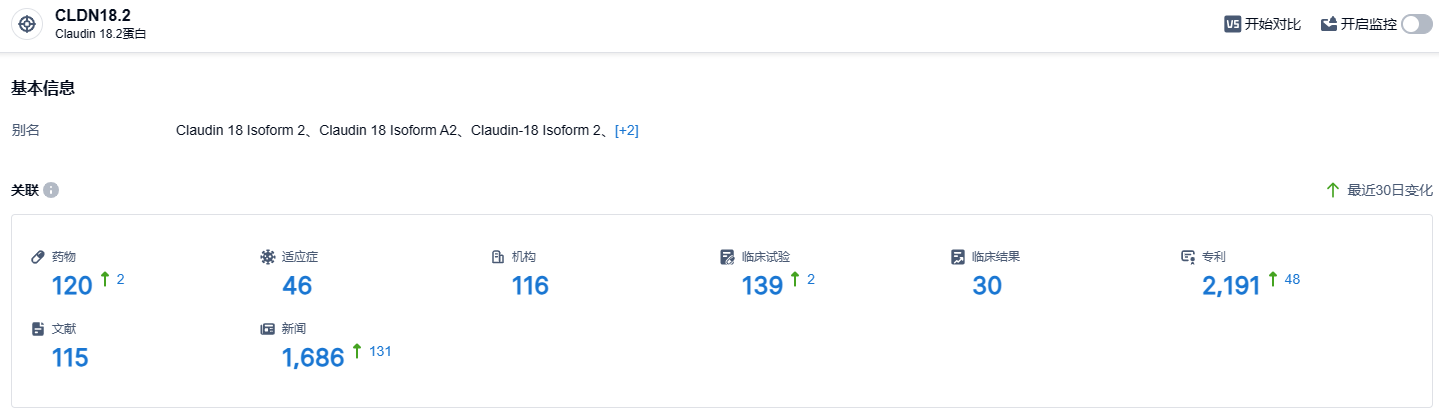Open the 1,686 news count
The height and width of the screenshot is (414, 1439).
[313, 358]
